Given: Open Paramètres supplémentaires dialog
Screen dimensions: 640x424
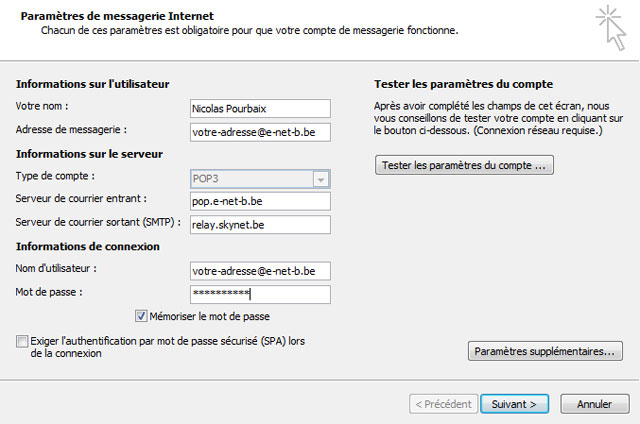Looking at the screenshot, I should pyautogui.click(x=546, y=351).
